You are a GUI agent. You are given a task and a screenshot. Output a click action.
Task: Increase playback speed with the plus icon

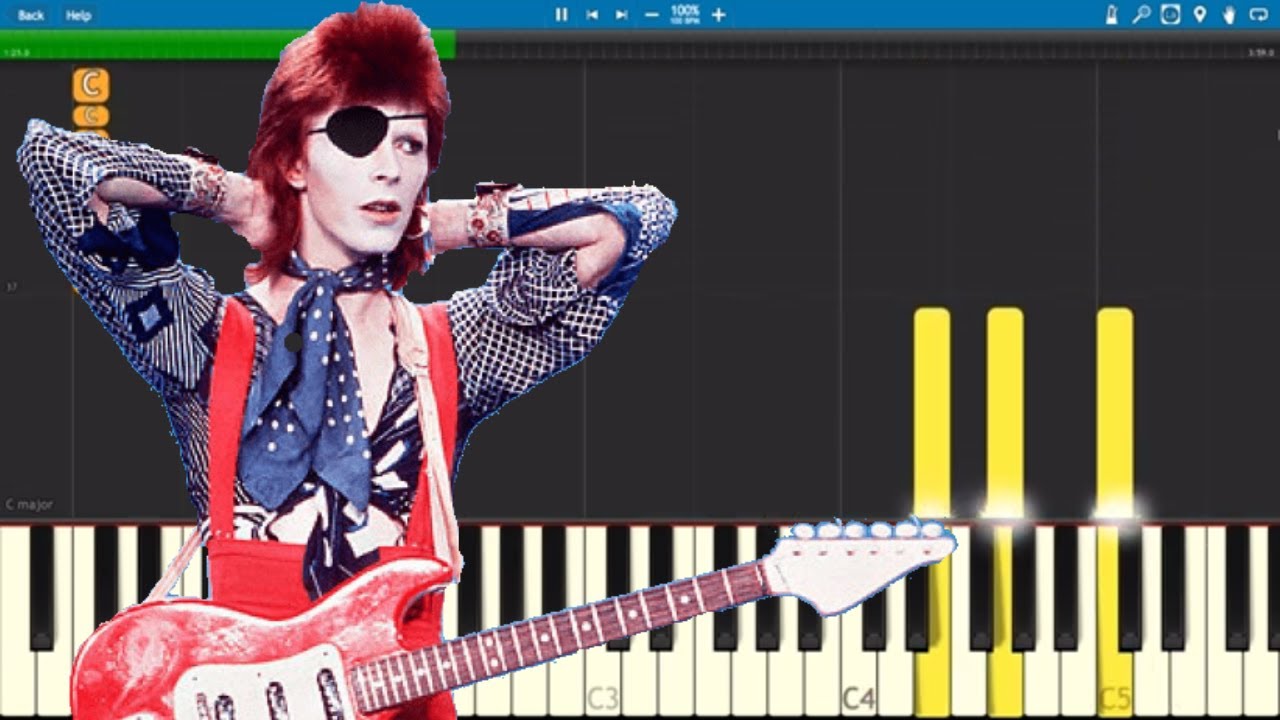pos(718,15)
